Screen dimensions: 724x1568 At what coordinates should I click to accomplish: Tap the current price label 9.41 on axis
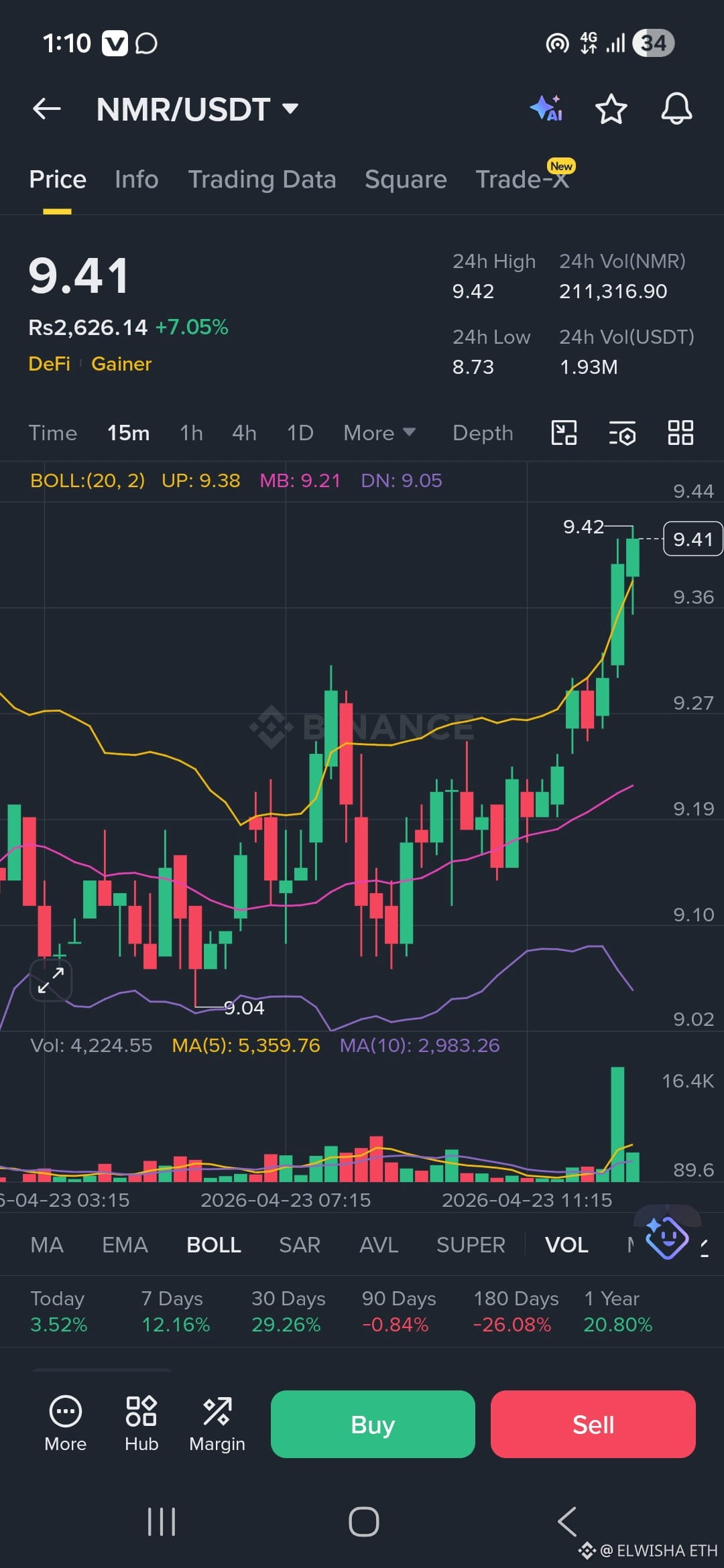click(693, 539)
